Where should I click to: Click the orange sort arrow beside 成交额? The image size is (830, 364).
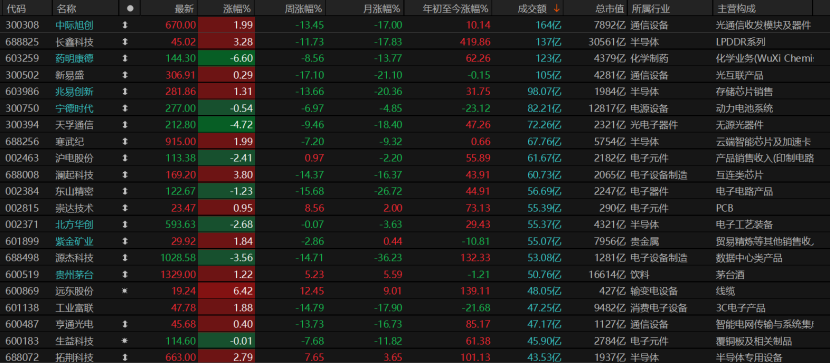point(556,8)
